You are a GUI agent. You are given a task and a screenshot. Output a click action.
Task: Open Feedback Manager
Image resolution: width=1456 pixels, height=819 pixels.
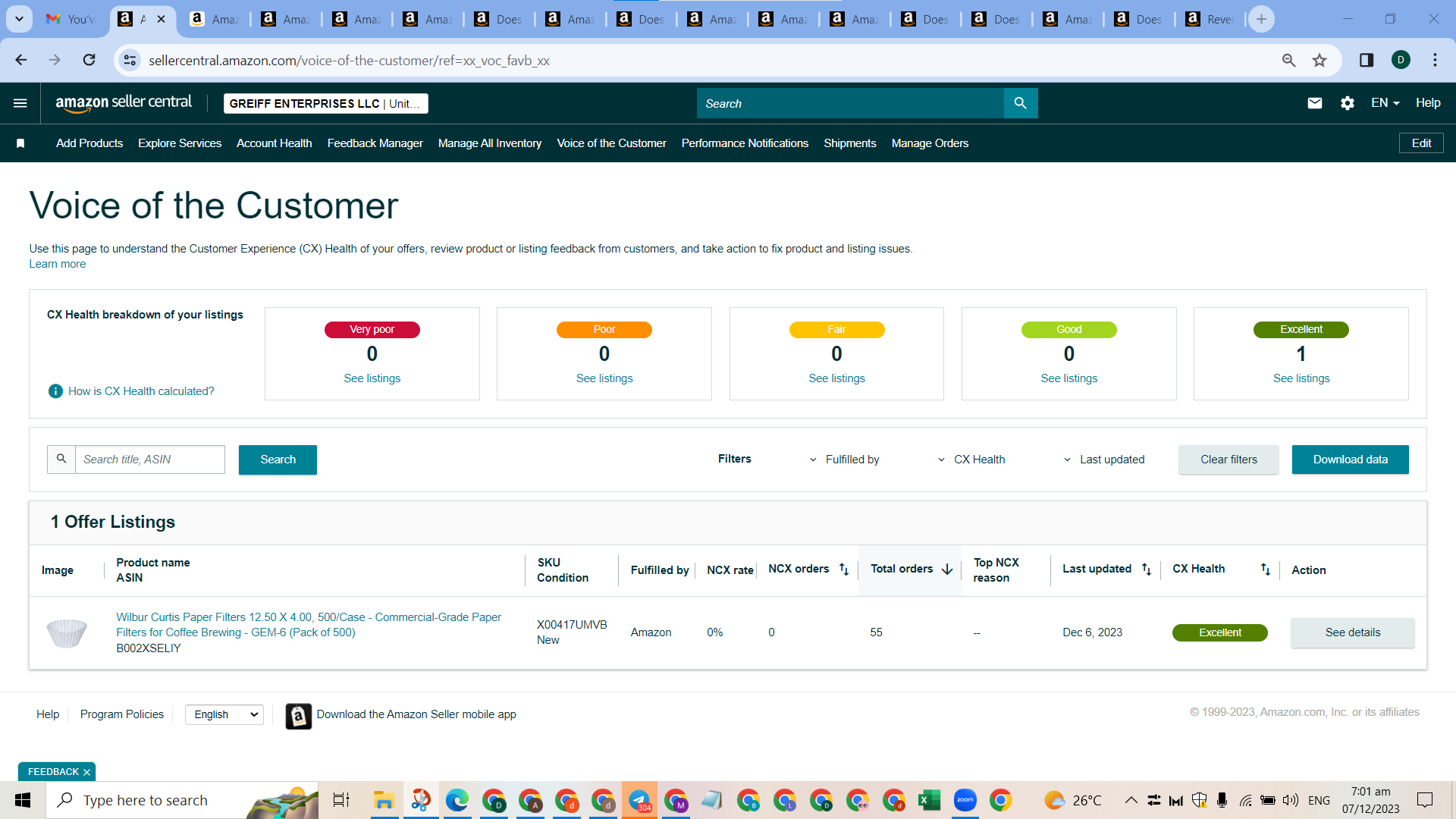click(x=375, y=143)
